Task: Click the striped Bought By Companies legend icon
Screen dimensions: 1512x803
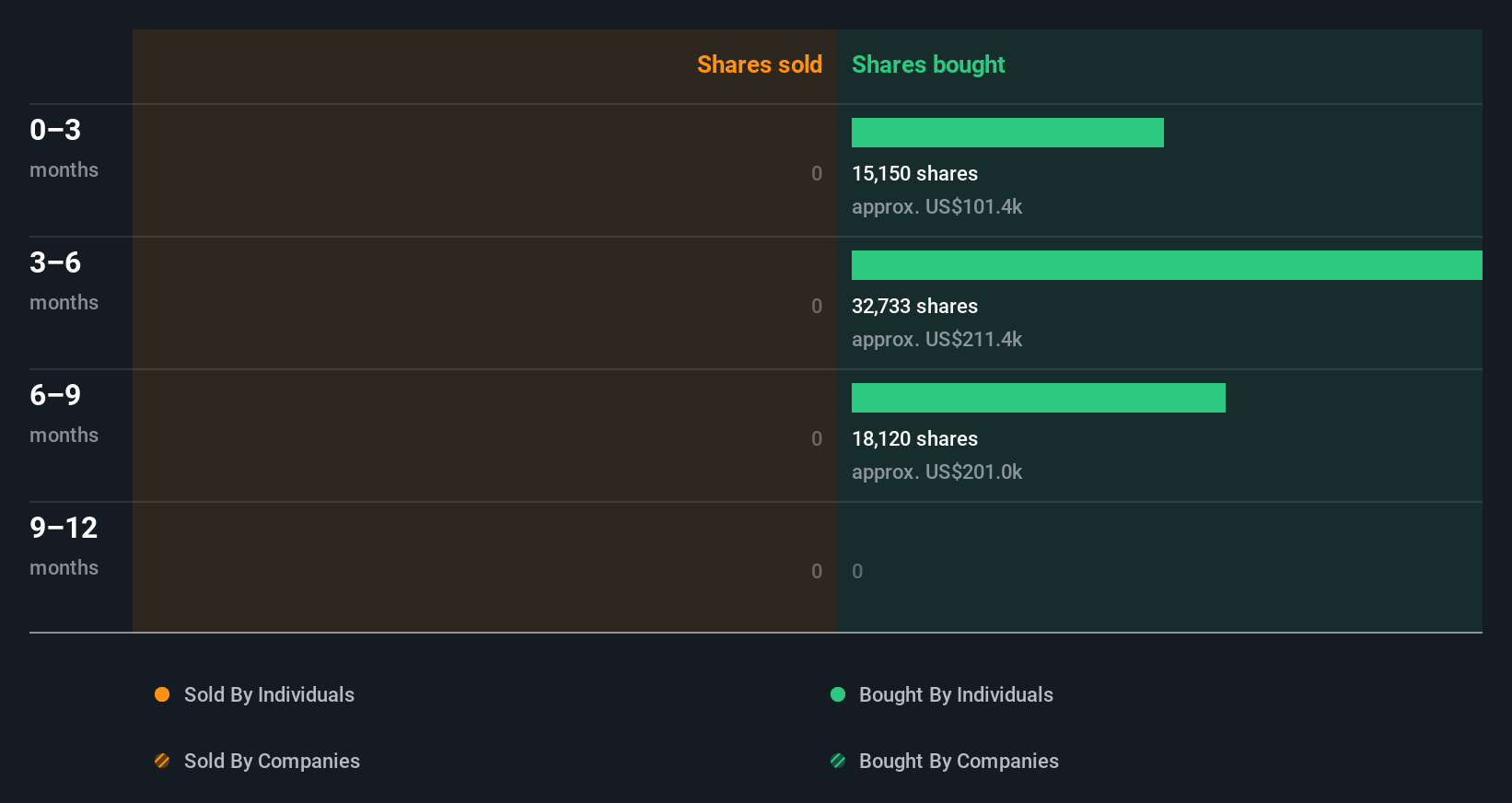Action: pyautogui.click(x=838, y=761)
